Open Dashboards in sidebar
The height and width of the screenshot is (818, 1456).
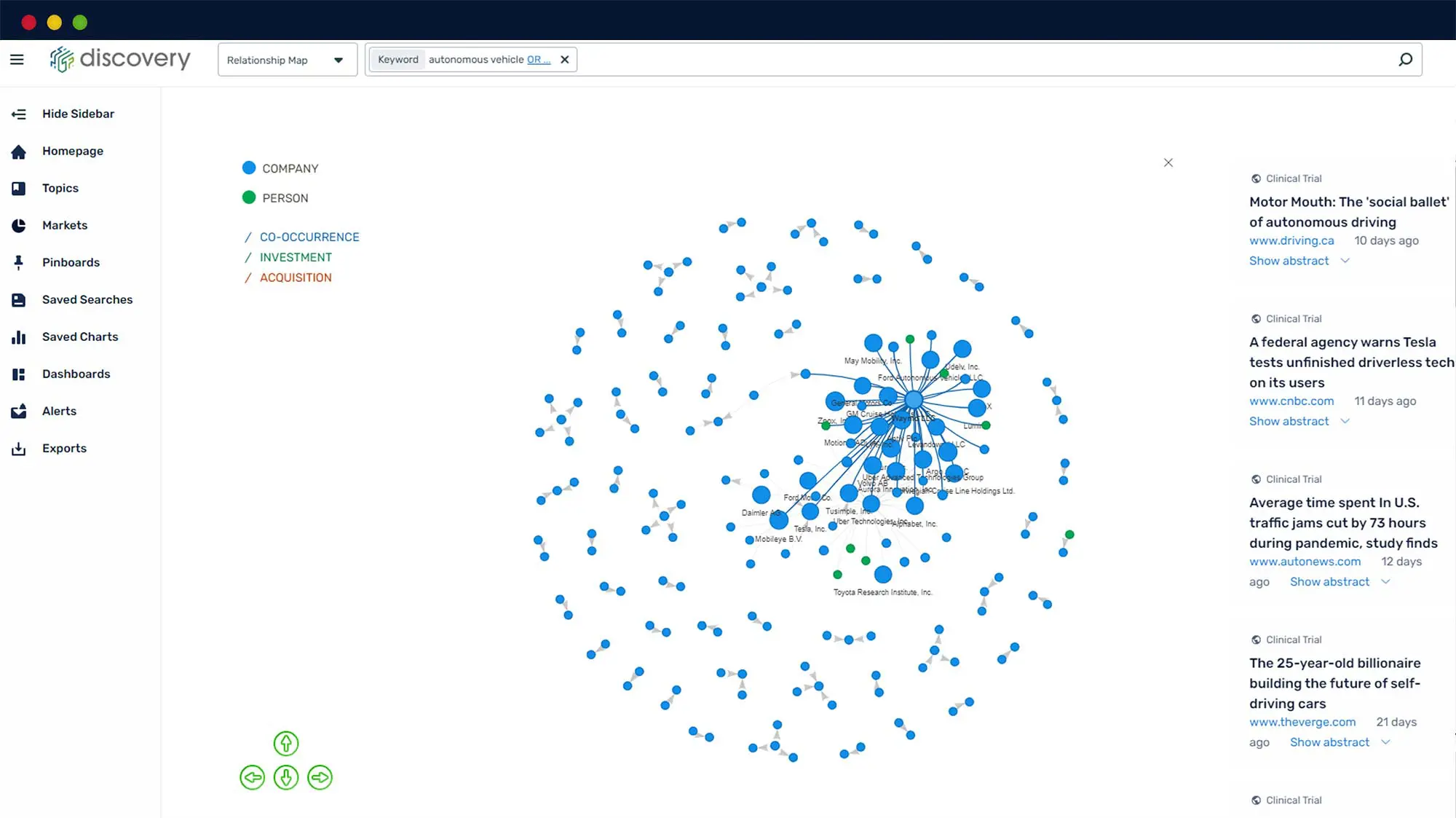76,374
